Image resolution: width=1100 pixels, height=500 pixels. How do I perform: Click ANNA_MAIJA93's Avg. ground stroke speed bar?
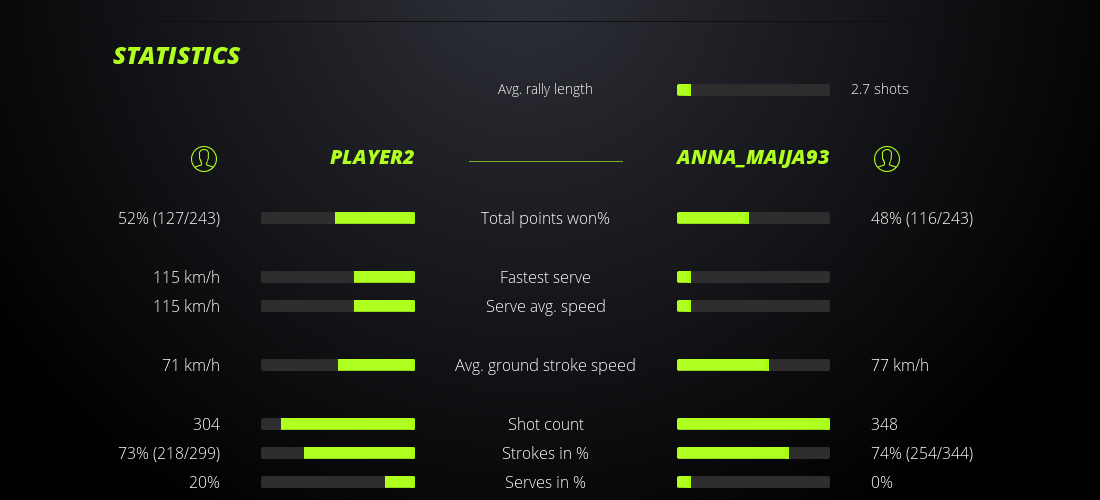tap(753, 365)
